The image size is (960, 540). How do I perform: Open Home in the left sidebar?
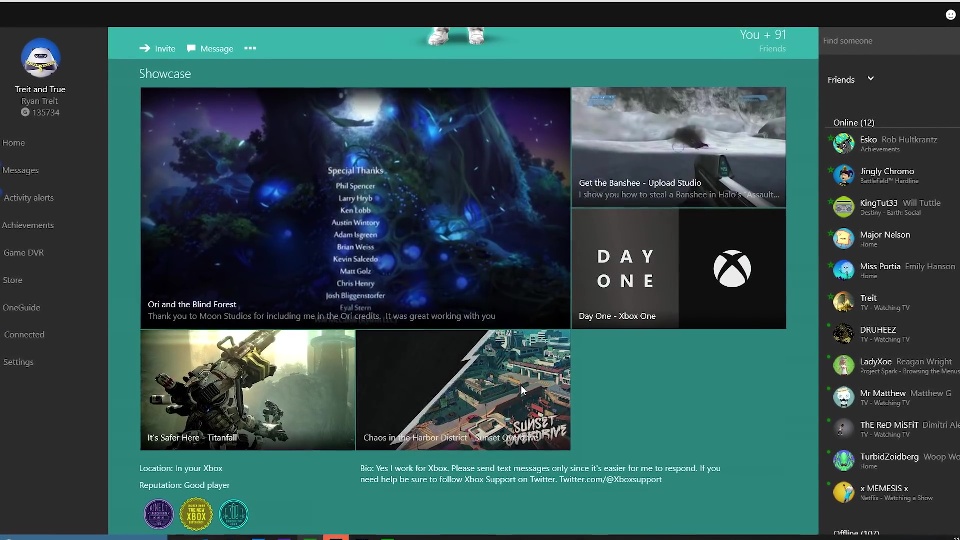click(13, 143)
